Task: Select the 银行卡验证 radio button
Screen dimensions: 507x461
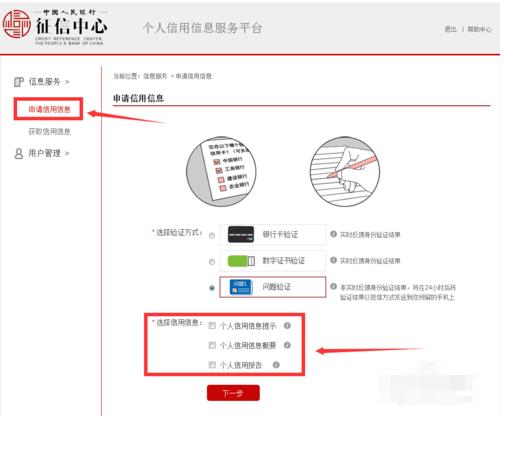Action: coord(212,236)
